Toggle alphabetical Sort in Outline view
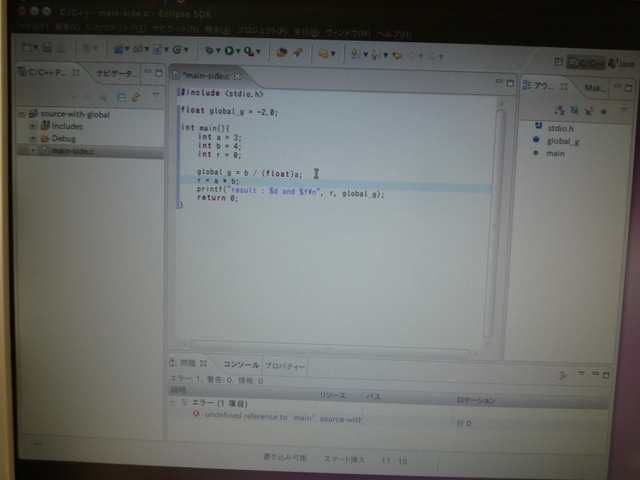Viewport: 640px width, 480px height. [560, 110]
